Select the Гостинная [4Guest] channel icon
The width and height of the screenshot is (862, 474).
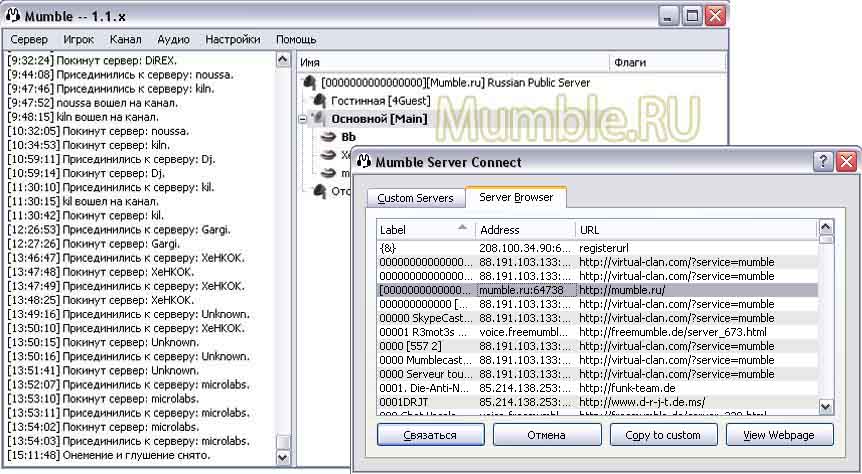[320, 101]
